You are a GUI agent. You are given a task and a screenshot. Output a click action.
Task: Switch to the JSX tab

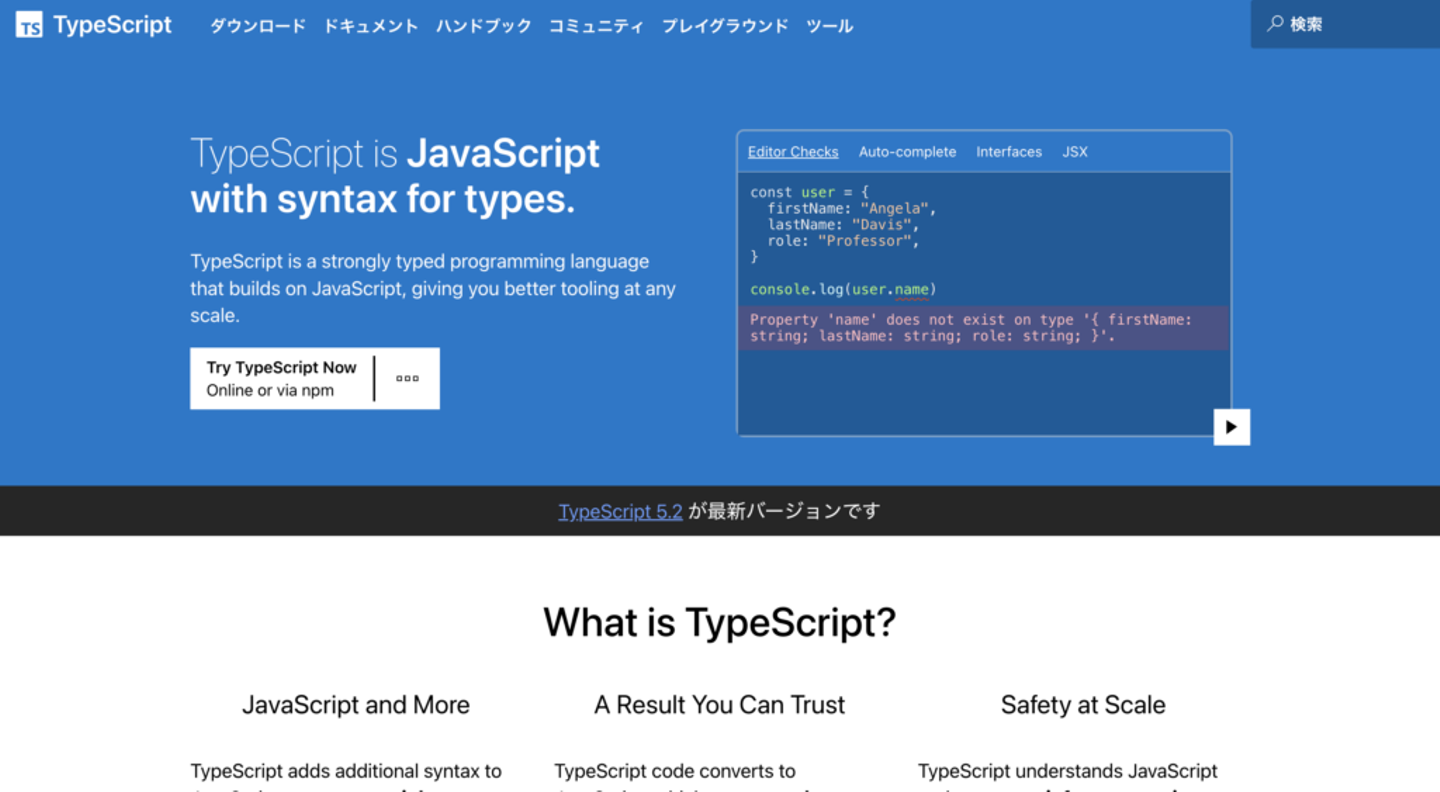point(1075,152)
